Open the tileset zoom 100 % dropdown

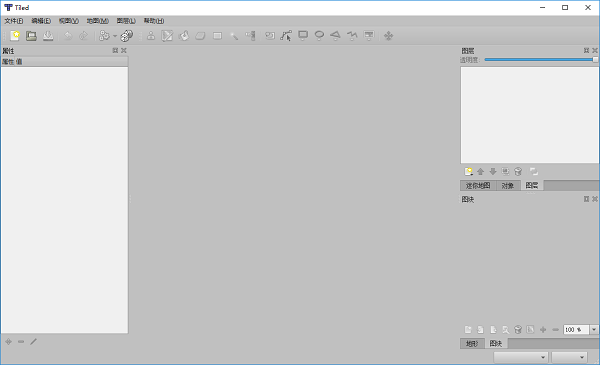tap(594, 329)
